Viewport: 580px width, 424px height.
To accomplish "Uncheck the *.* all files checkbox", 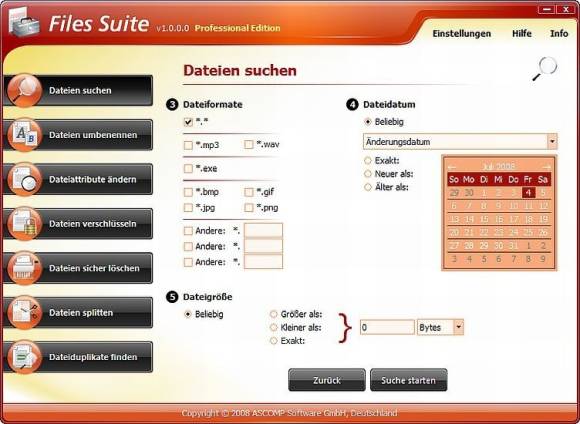I will tap(188, 122).
